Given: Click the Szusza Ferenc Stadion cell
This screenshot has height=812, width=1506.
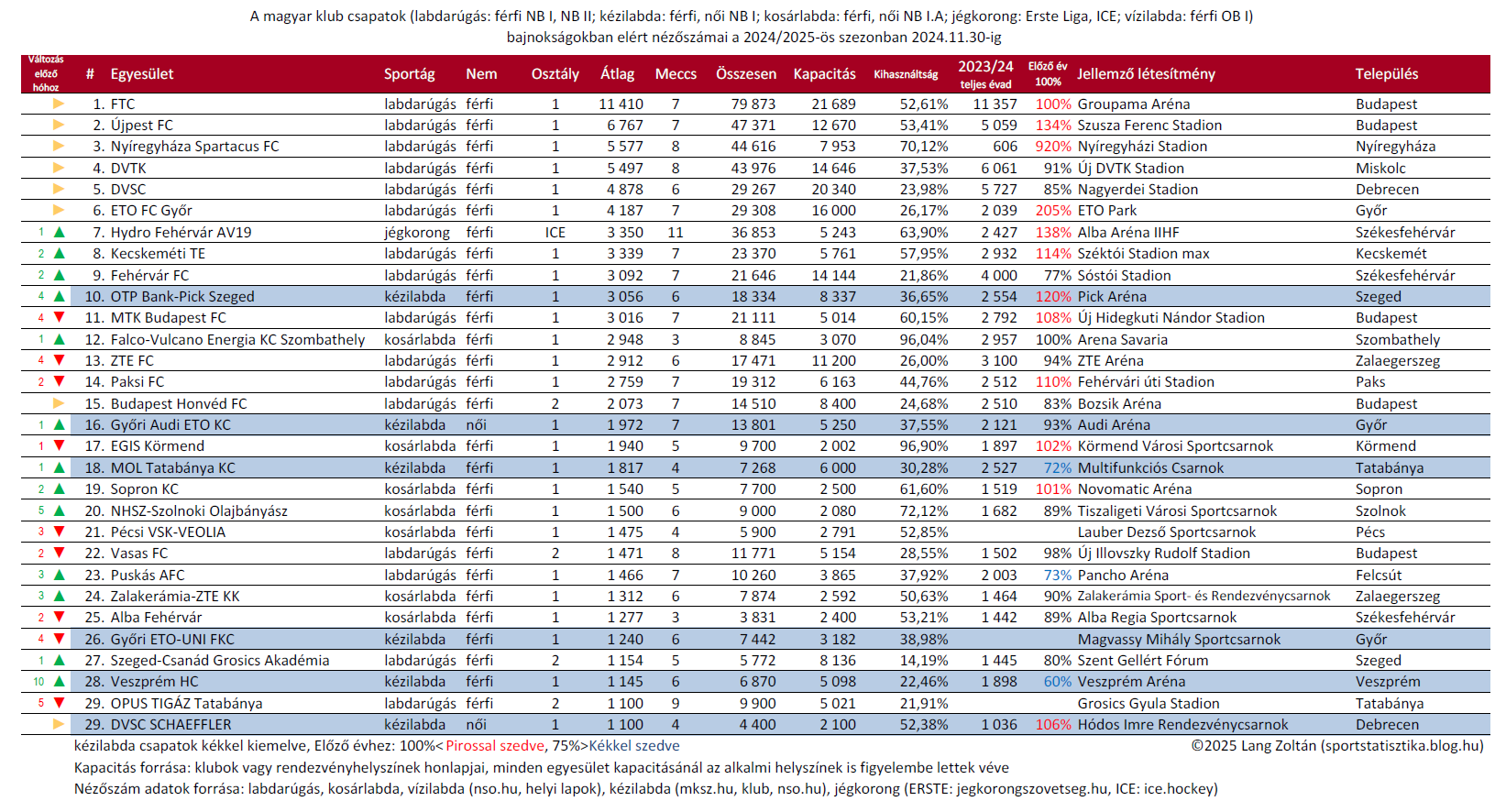Looking at the screenshot, I should 1149,125.
